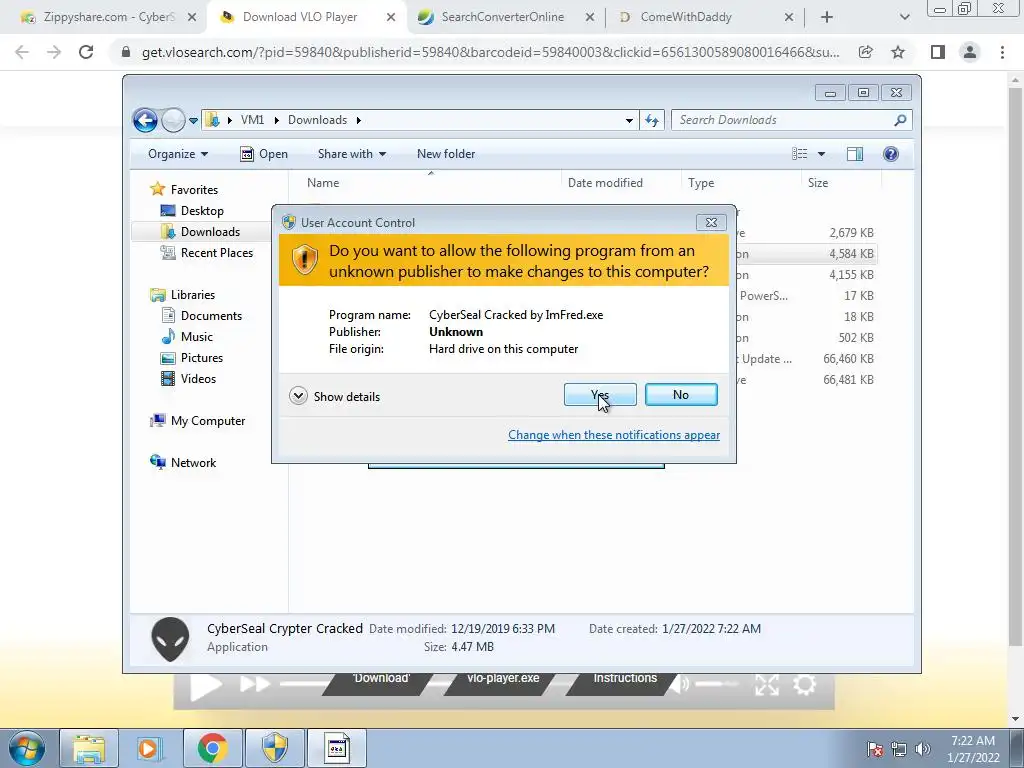
Task: Click New folder in Explorer toolbar
Action: click(x=446, y=154)
